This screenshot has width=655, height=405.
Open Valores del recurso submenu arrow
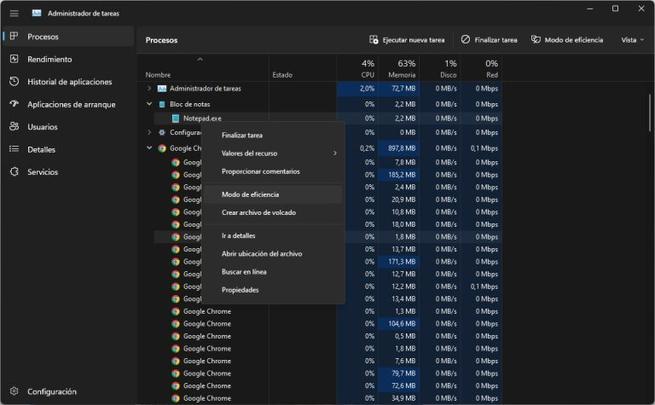coord(335,153)
